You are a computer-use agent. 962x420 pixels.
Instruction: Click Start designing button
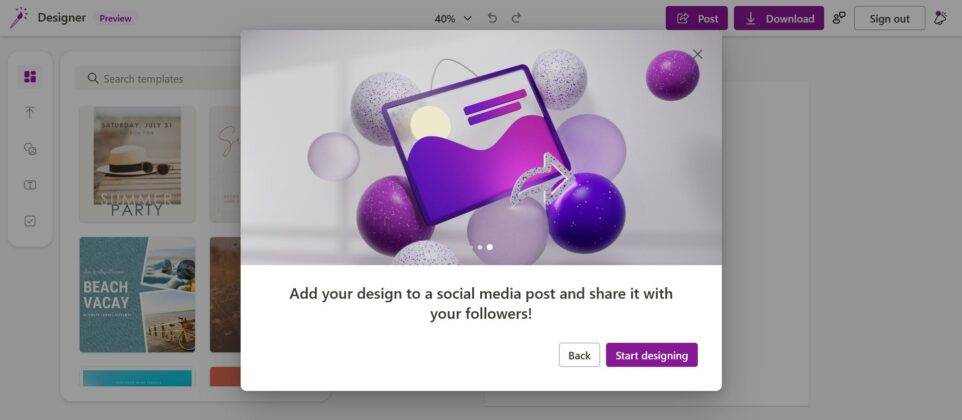coord(652,355)
